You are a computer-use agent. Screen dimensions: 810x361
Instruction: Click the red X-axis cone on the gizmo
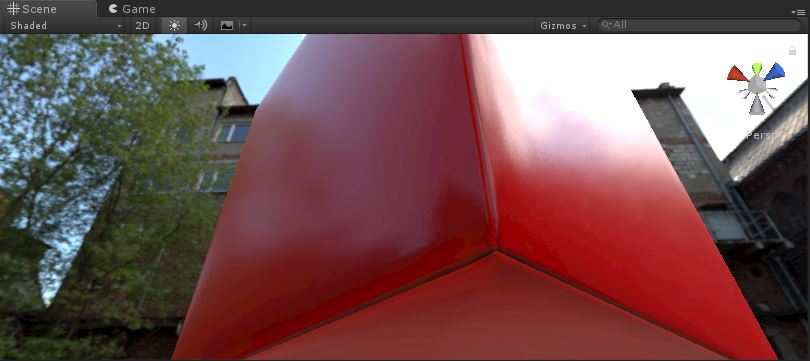tap(737, 74)
